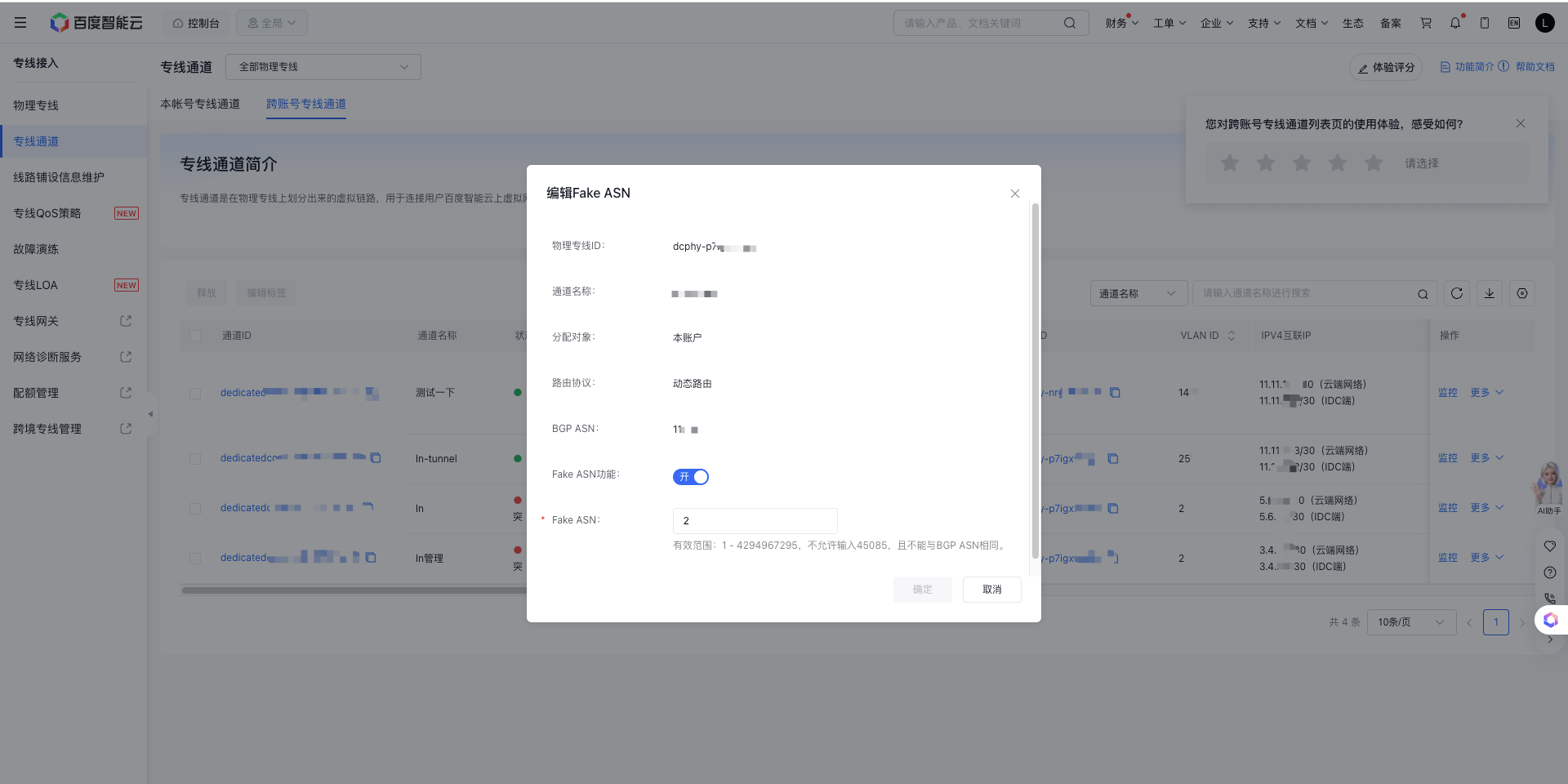
Task: Click the search magnifier in the top bar
Action: (1069, 23)
